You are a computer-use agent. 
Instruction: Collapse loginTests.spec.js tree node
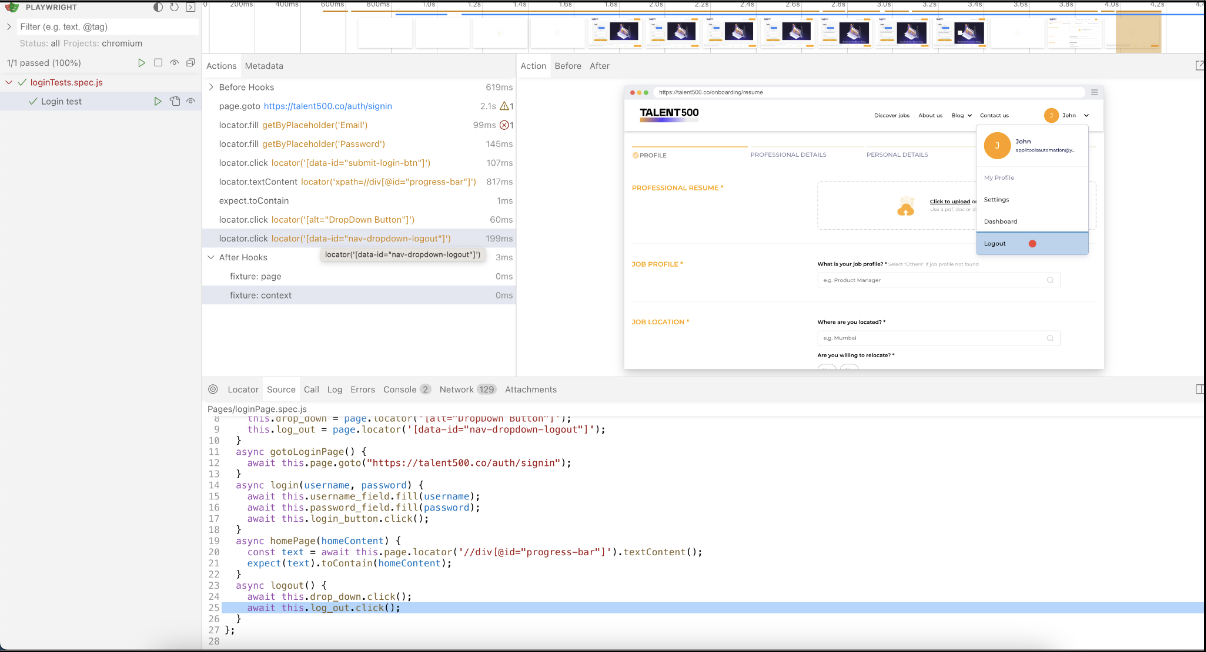click(9, 82)
